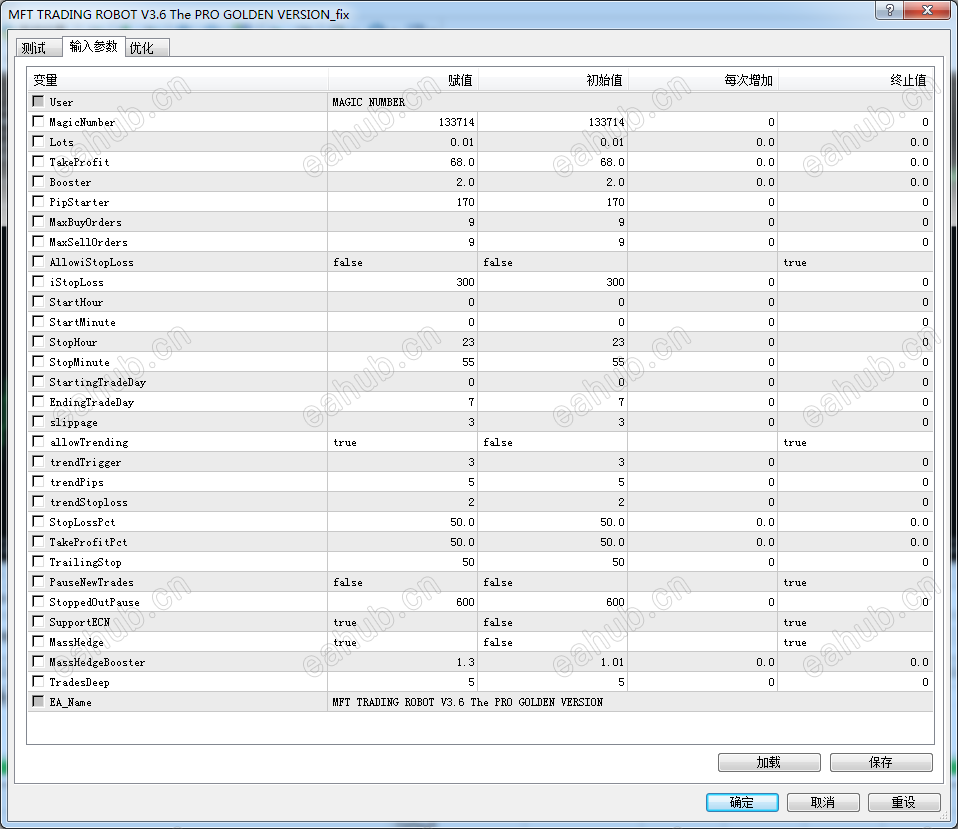Click the 重设 reset button
Image resolution: width=958 pixels, height=829 pixels.
coord(904,802)
